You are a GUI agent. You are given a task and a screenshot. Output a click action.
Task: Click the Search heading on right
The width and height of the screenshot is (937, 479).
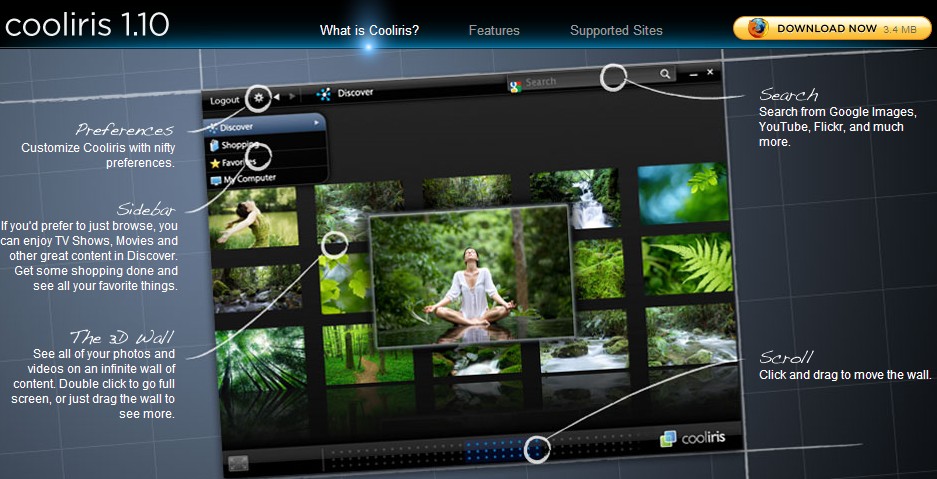[x=788, y=94]
